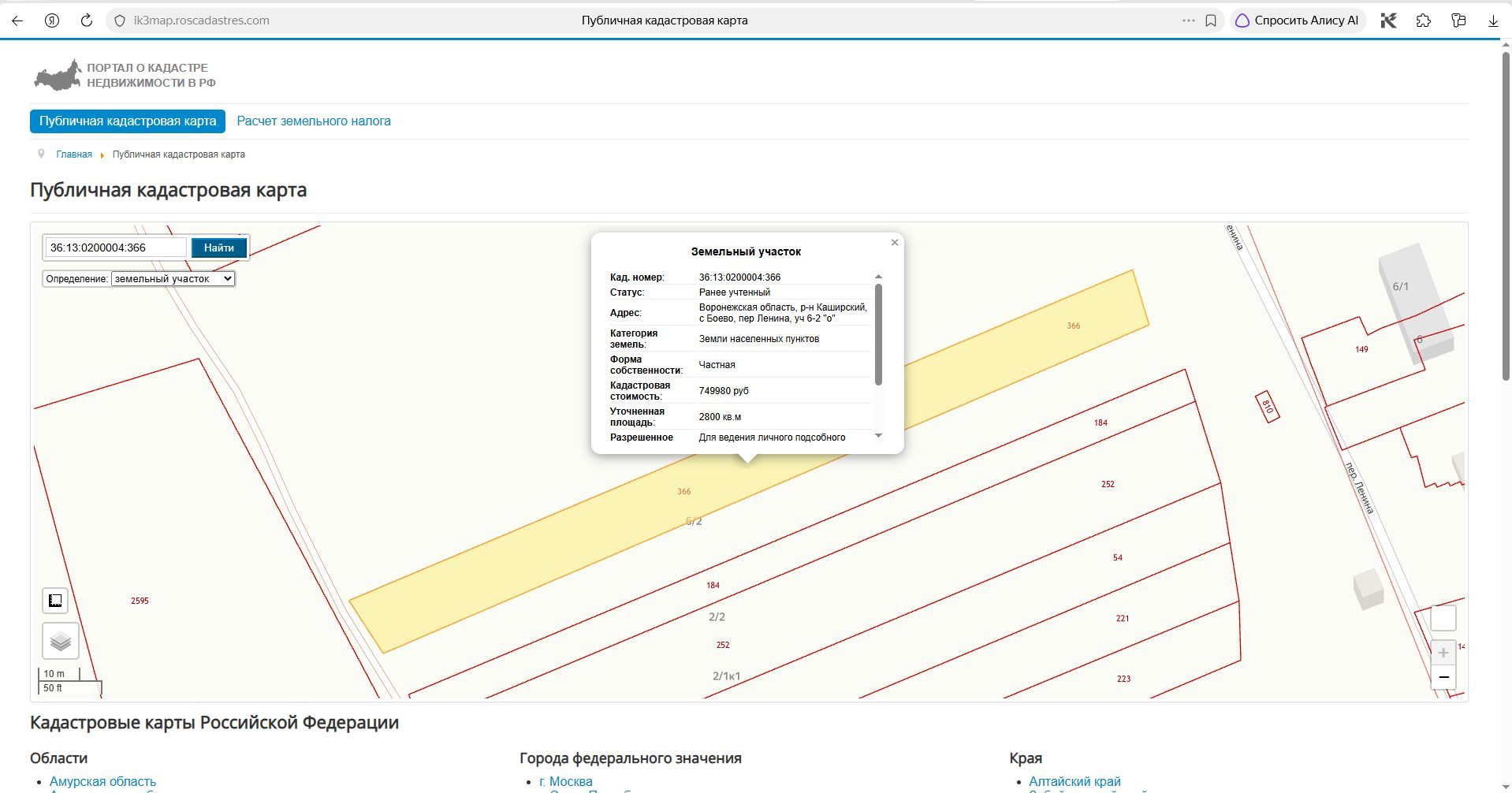Screen dimensions: 1512x793
Task: Open г. Москва link
Action: point(566,781)
